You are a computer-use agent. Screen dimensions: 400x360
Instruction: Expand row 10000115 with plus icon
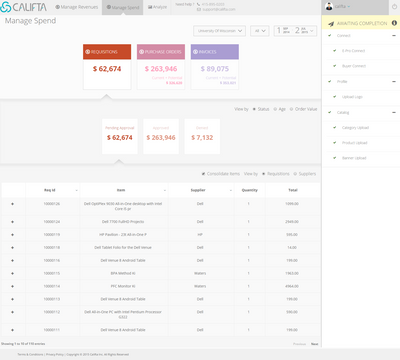point(13,273)
